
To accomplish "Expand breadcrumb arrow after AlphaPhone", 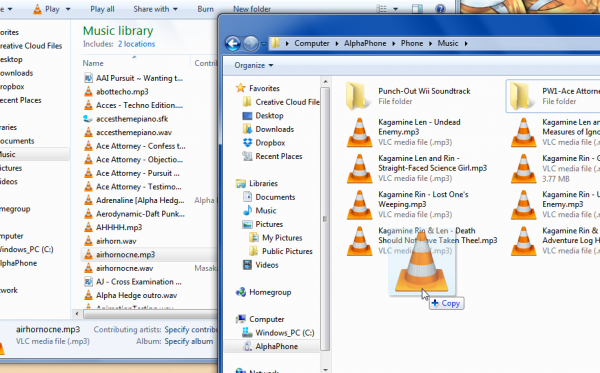I will [x=393, y=44].
